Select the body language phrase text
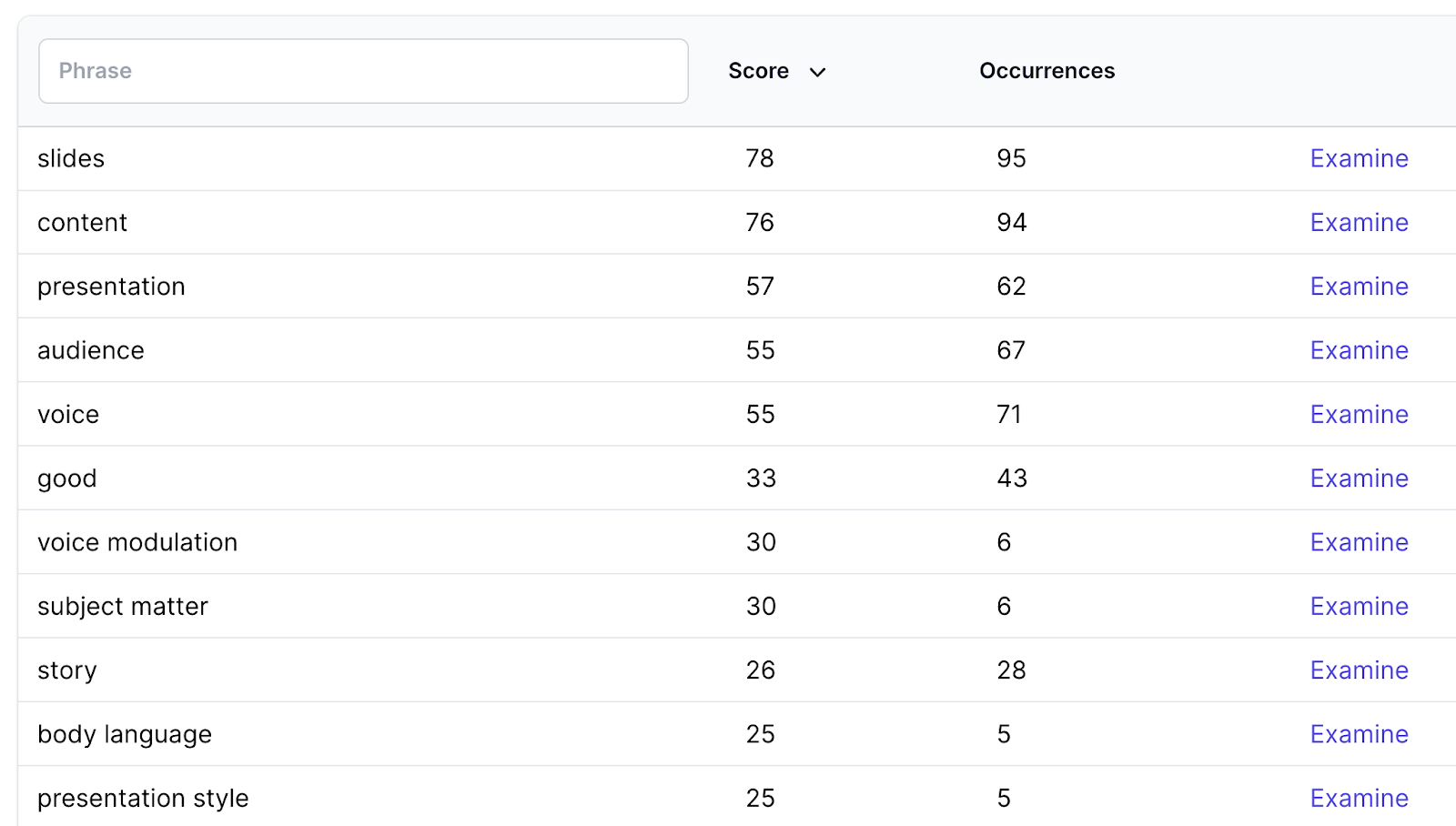 click(x=125, y=735)
